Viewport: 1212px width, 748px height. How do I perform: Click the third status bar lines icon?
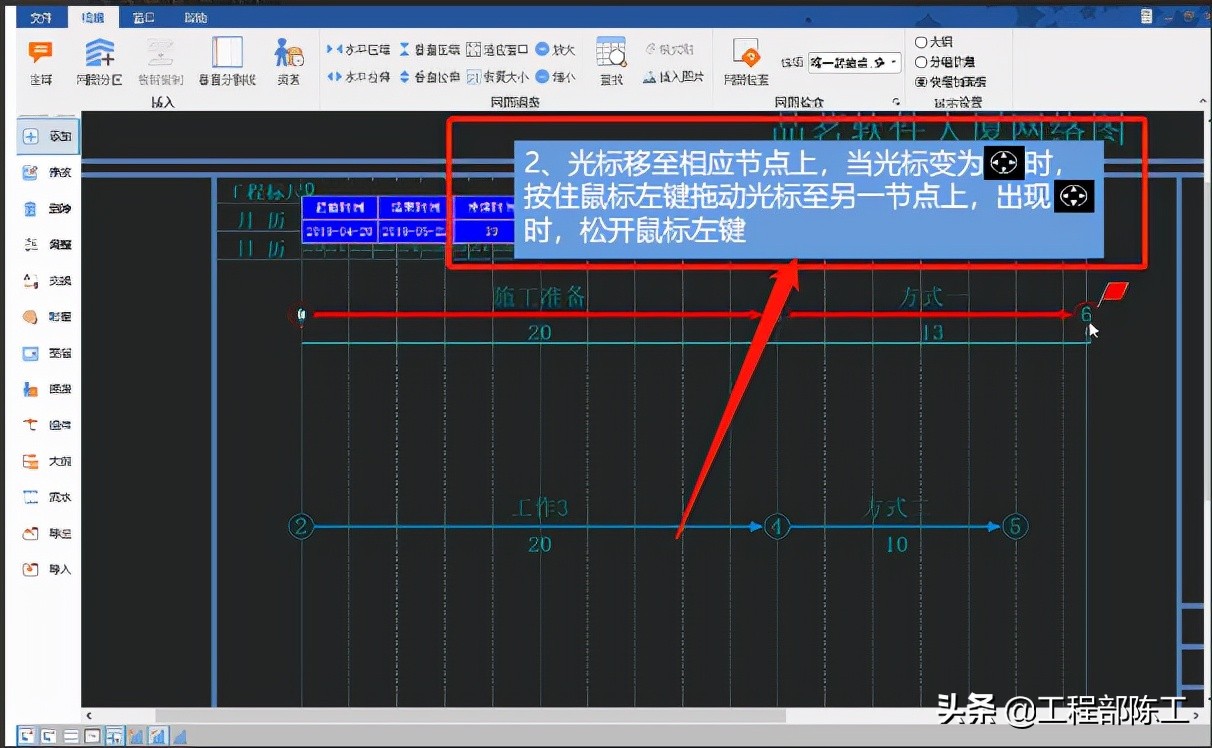pos(71,736)
